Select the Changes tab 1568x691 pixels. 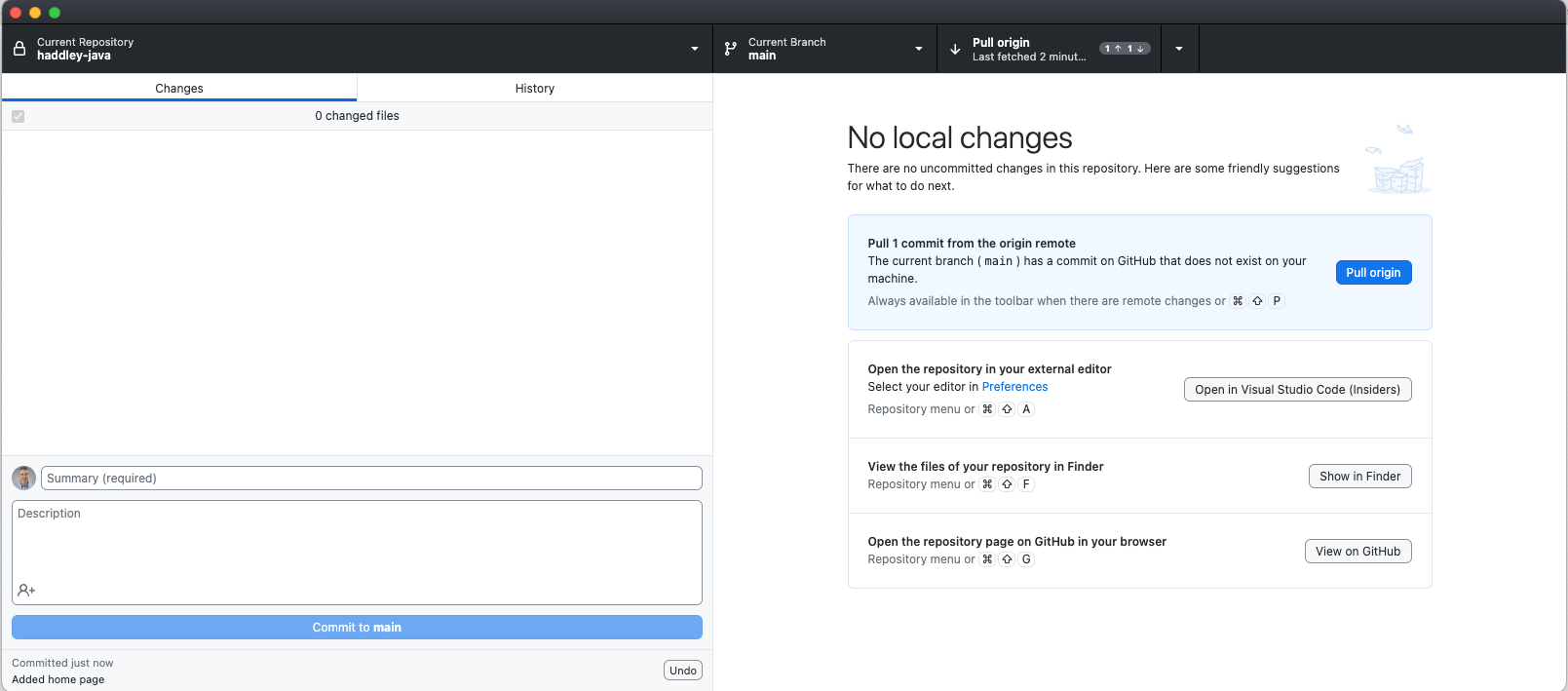[179, 88]
